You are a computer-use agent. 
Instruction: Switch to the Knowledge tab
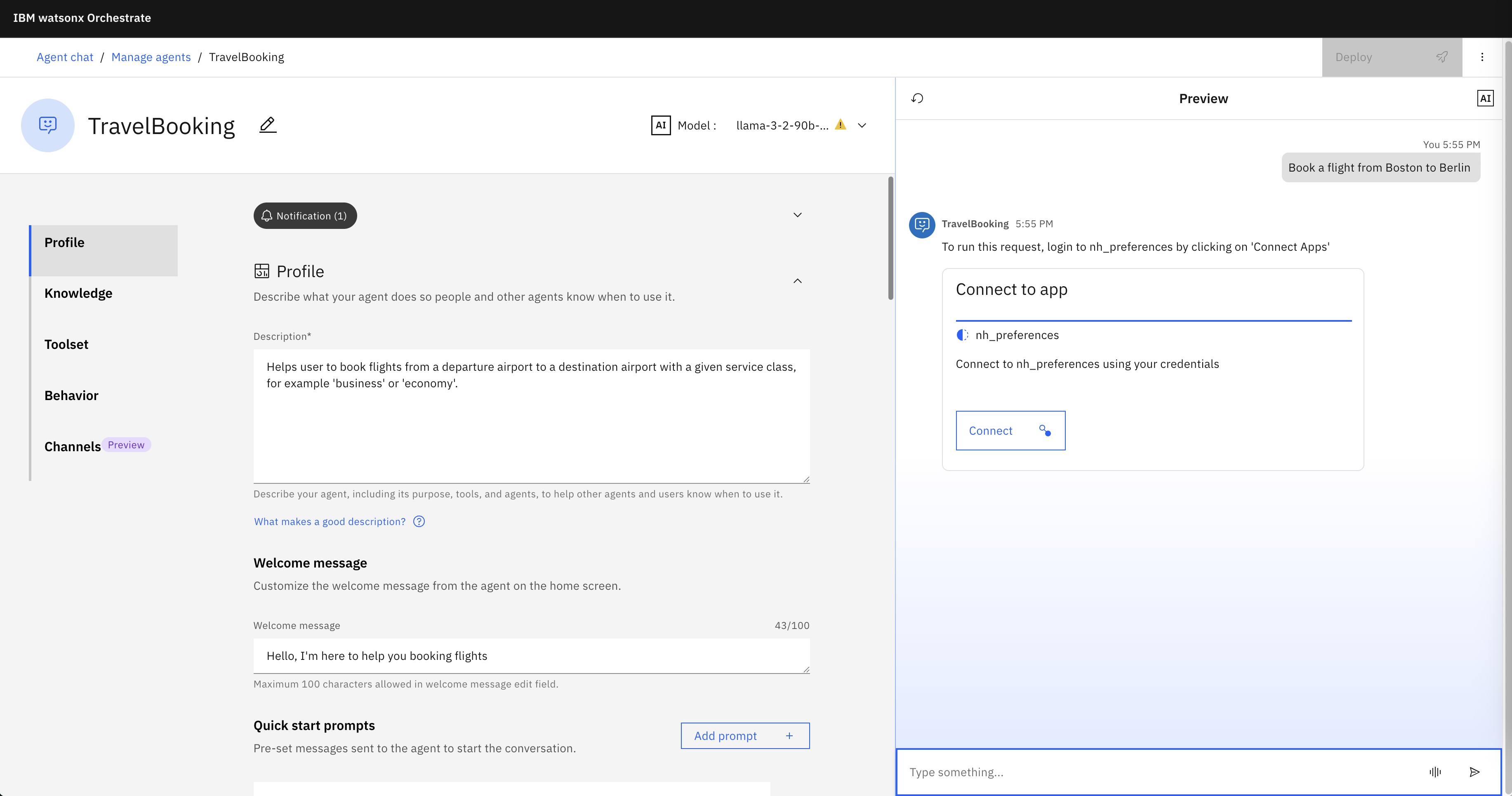(x=78, y=294)
